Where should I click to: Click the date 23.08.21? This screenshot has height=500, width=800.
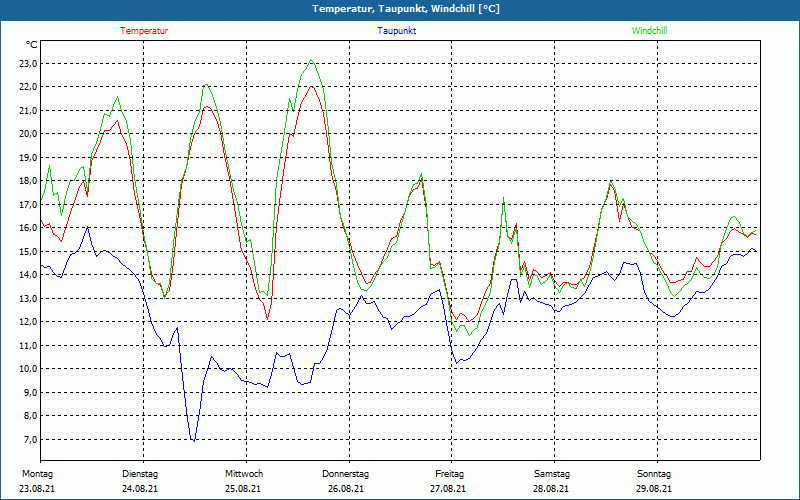pyautogui.click(x=37, y=489)
